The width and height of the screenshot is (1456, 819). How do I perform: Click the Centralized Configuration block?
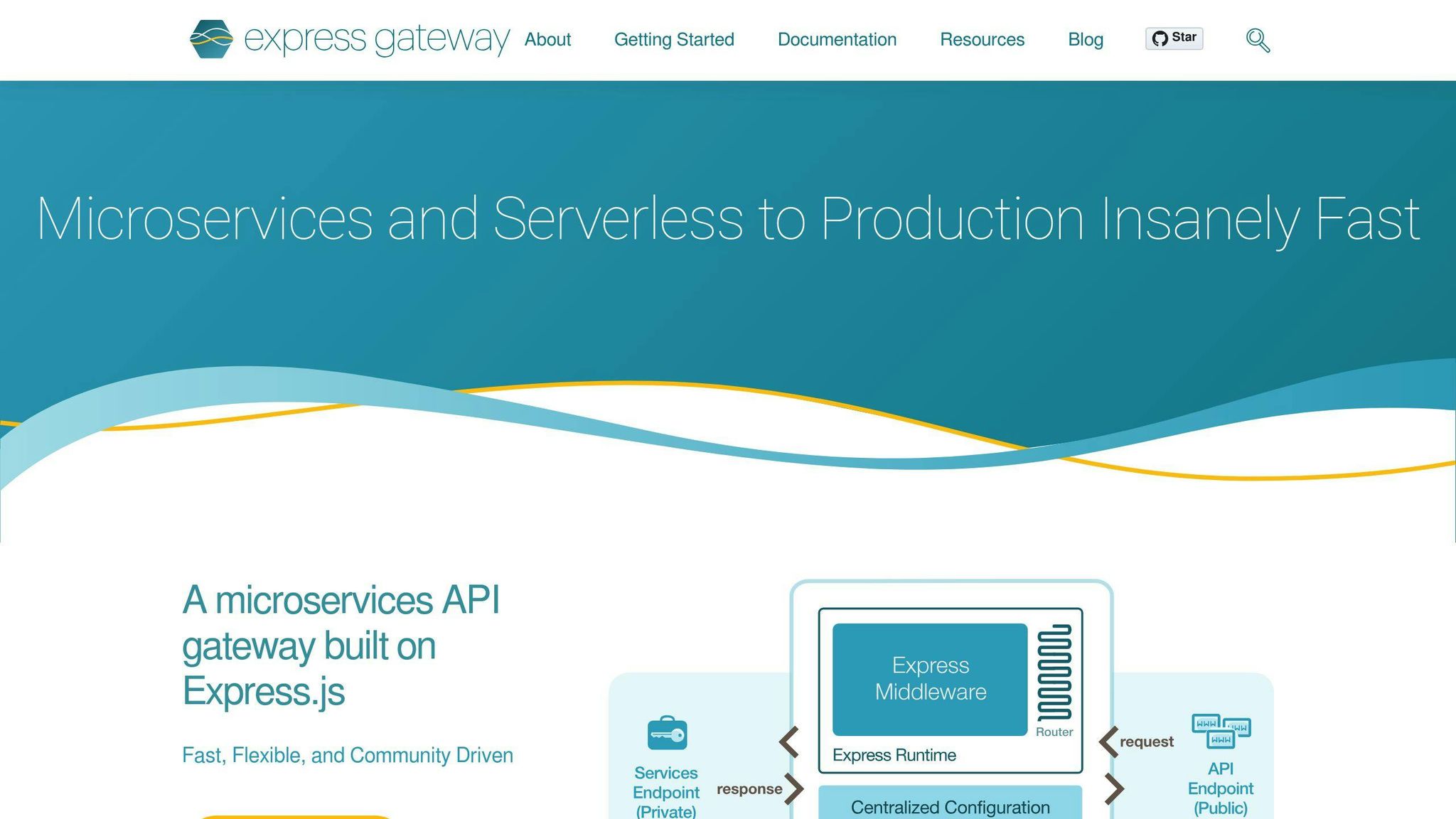coord(951,807)
